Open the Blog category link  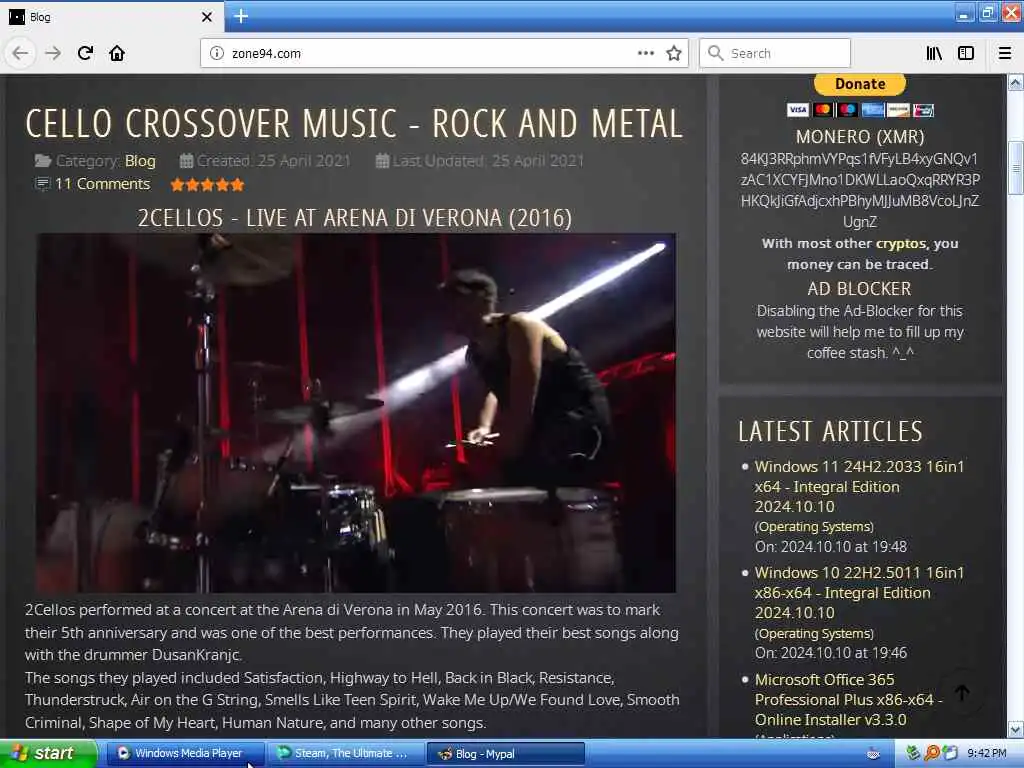pos(140,161)
